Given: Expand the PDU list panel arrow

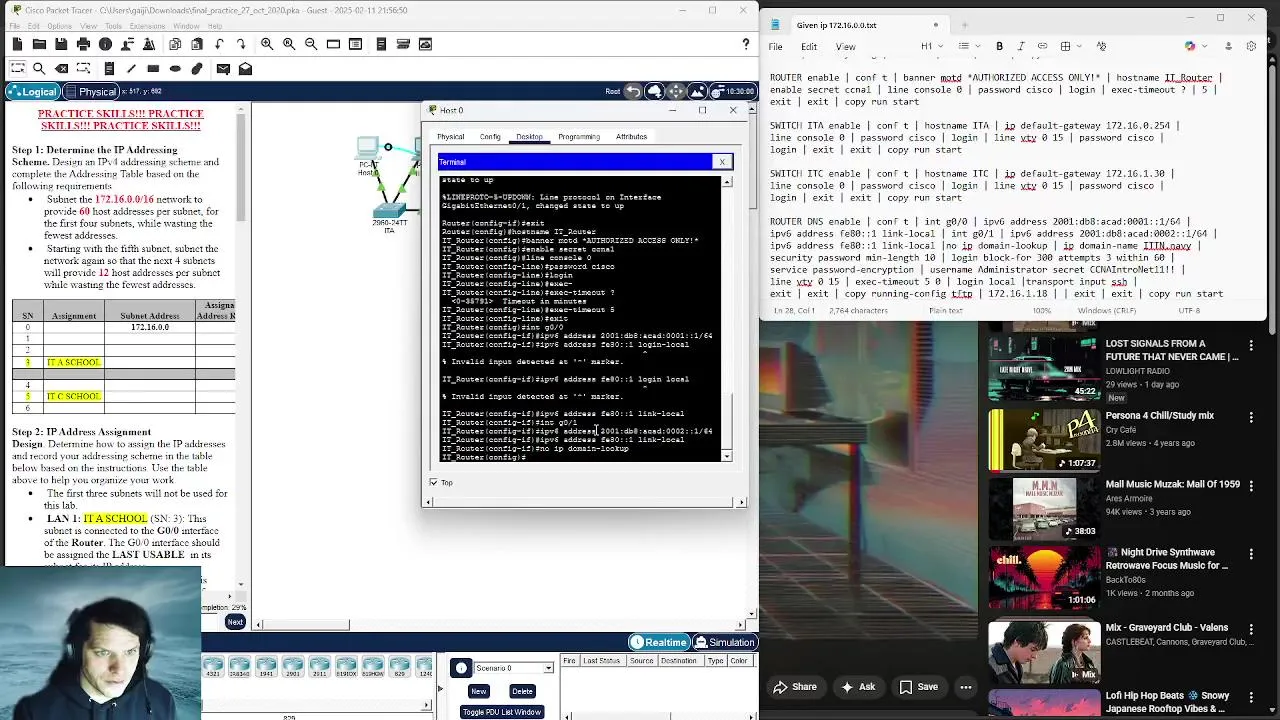Looking at the screenshot, I should click(439, 688).
